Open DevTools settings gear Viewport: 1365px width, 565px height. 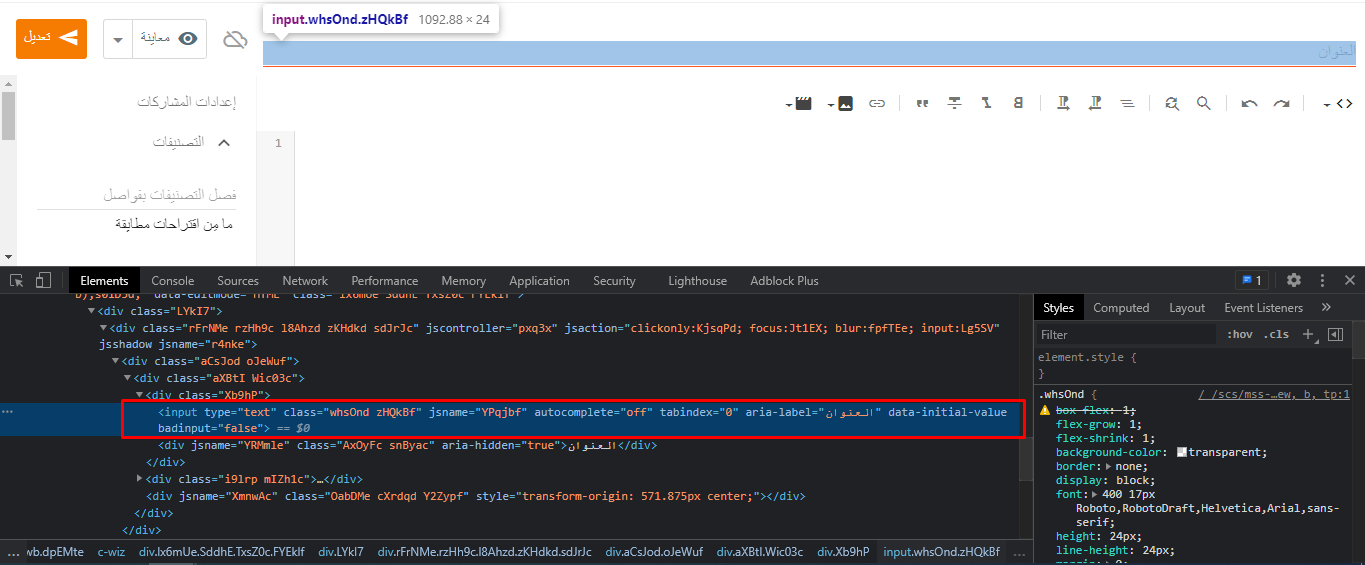1294,280
